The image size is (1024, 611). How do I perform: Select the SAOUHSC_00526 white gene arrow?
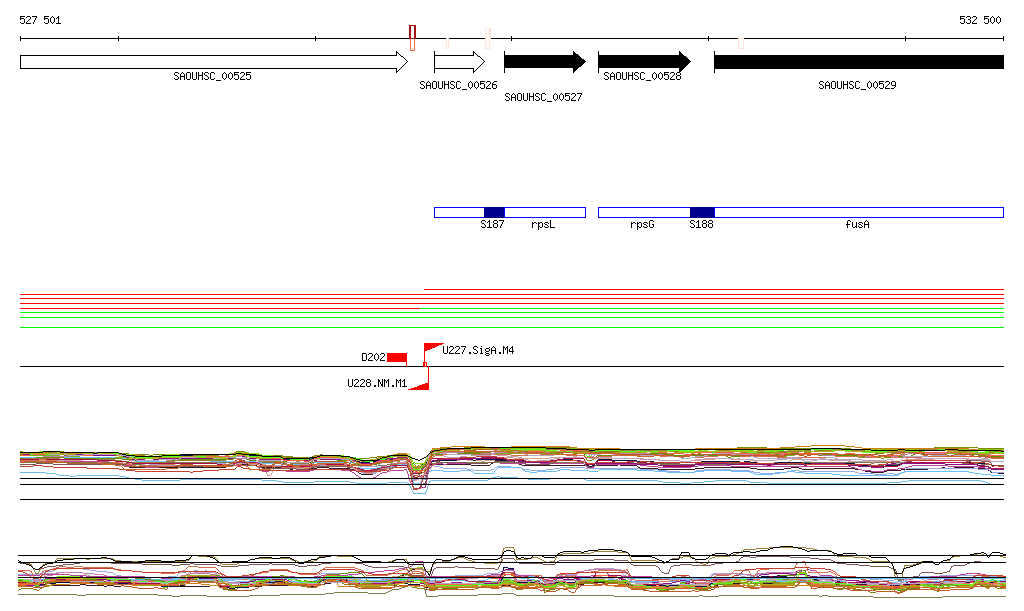(x=460, y=62)
